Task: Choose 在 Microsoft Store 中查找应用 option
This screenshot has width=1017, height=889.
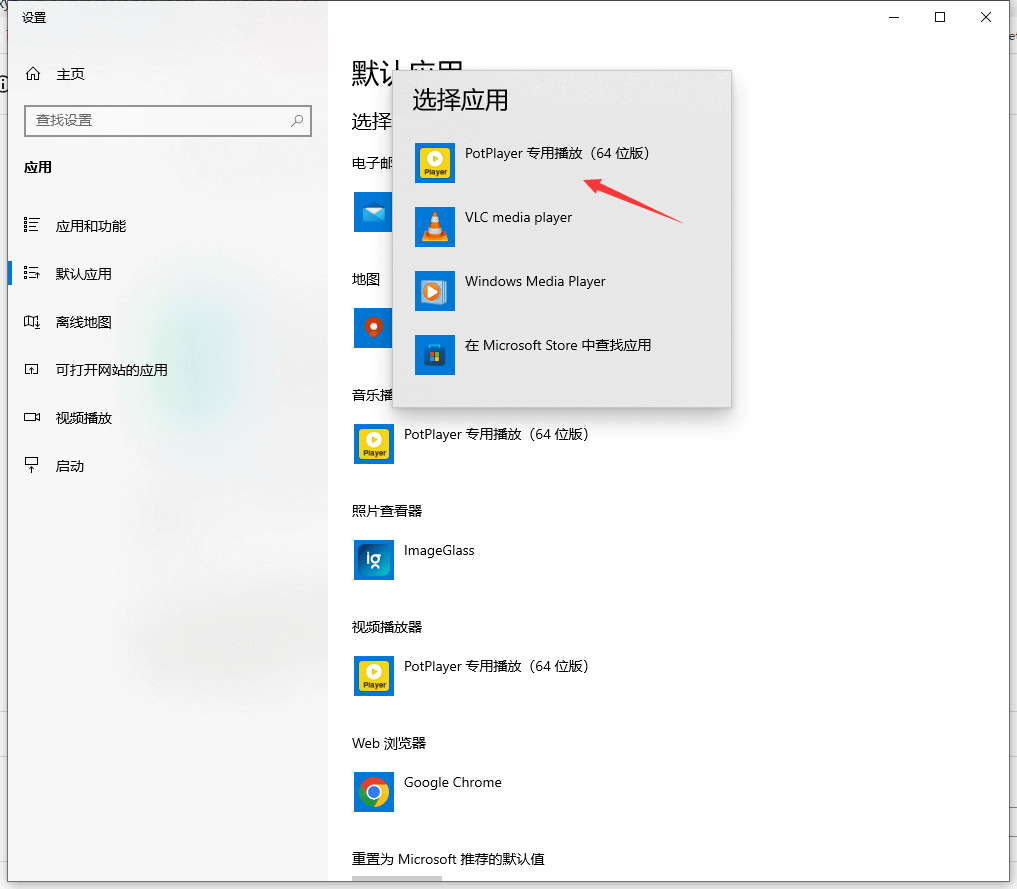Action: click(562, 355)
